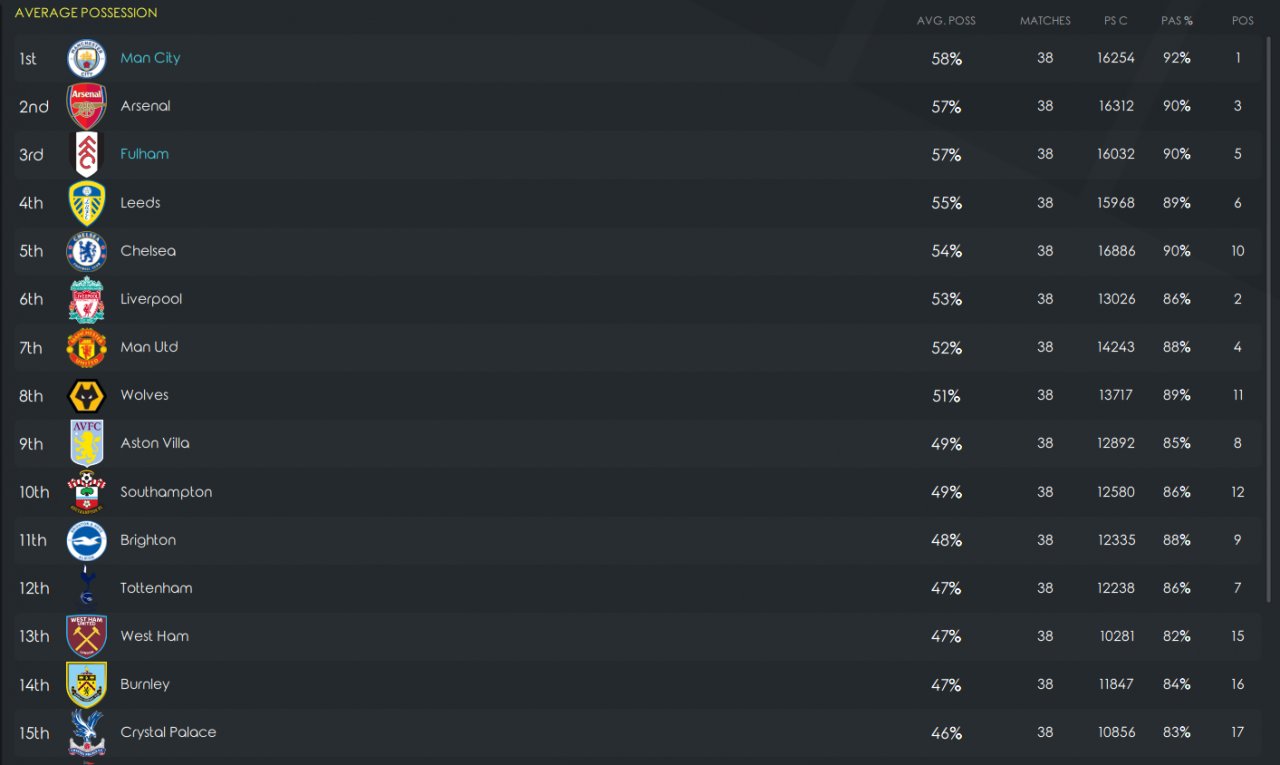
Task: Click the West Ham club crest
Action: 87,636
